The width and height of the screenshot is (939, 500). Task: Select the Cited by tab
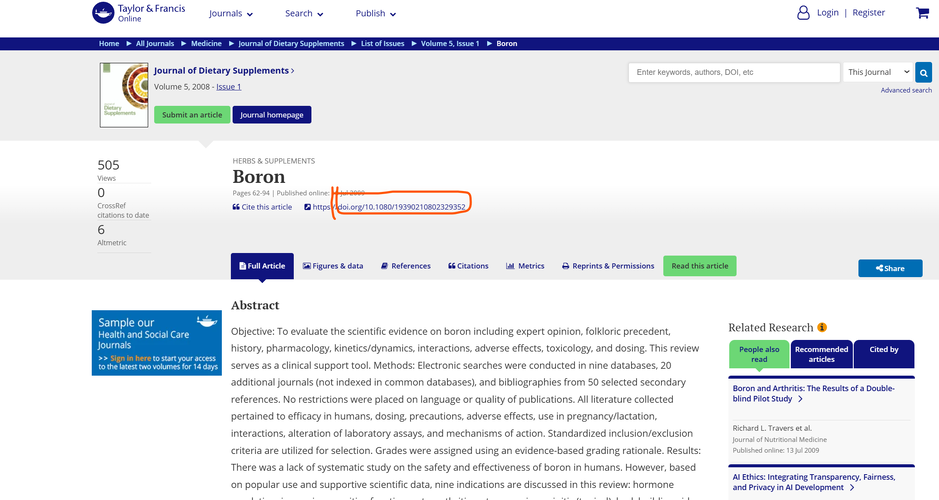pyautogui.click(x=884, y=354)
